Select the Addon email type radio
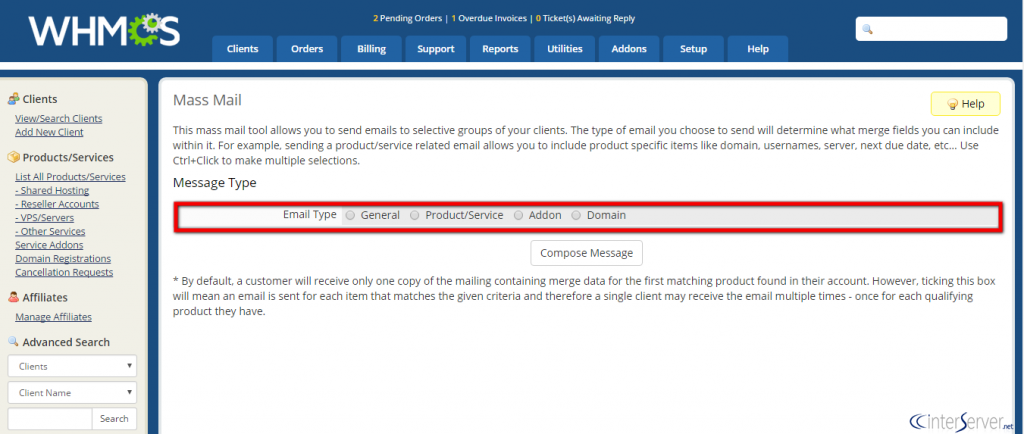Image resolution: width=1024 pixels, height=434 pixels. click(x=518, y=215)
